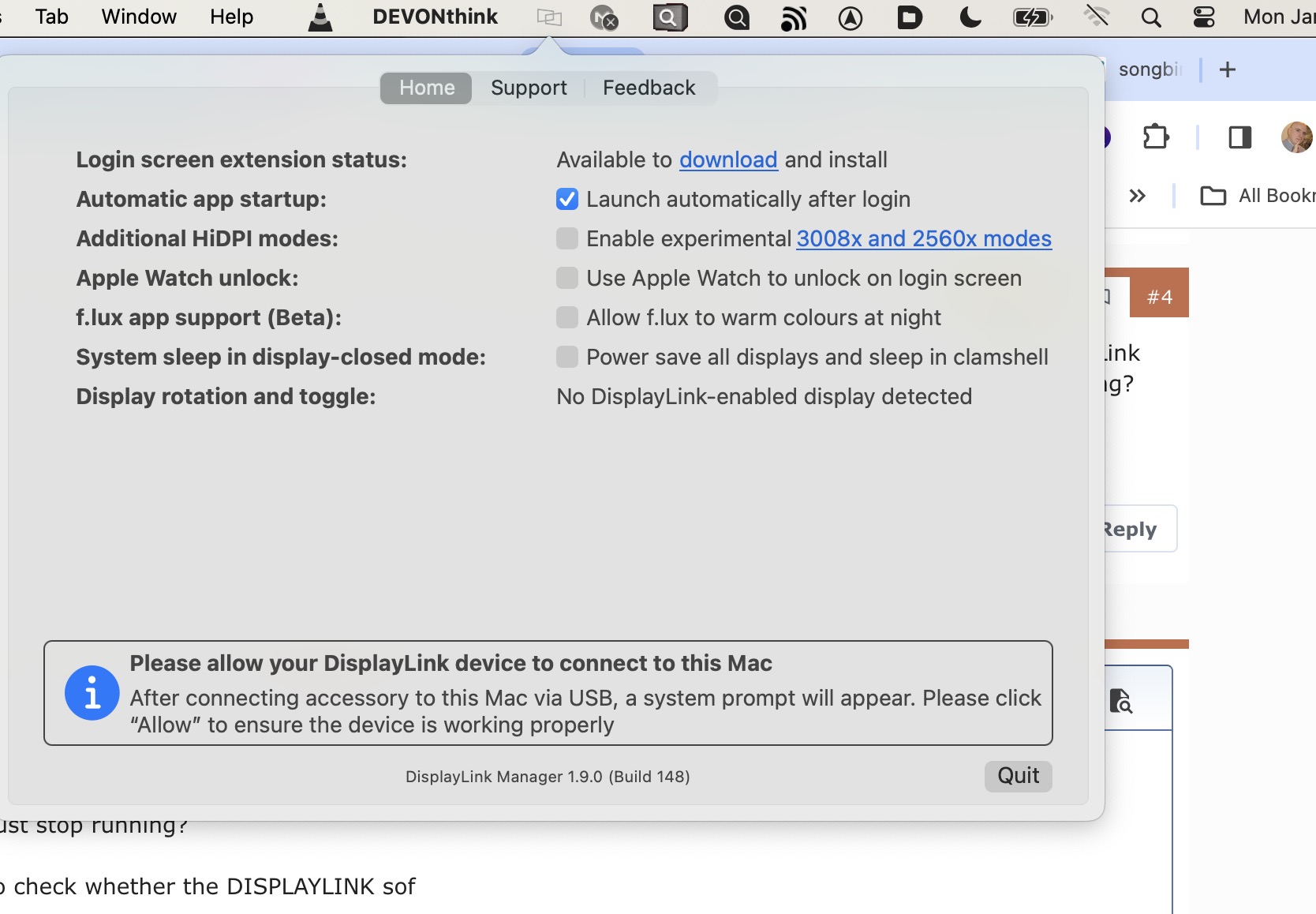Click the Login screen extension status label
This screenshot has height=914, width=1316.
click(x=241, y=159)
